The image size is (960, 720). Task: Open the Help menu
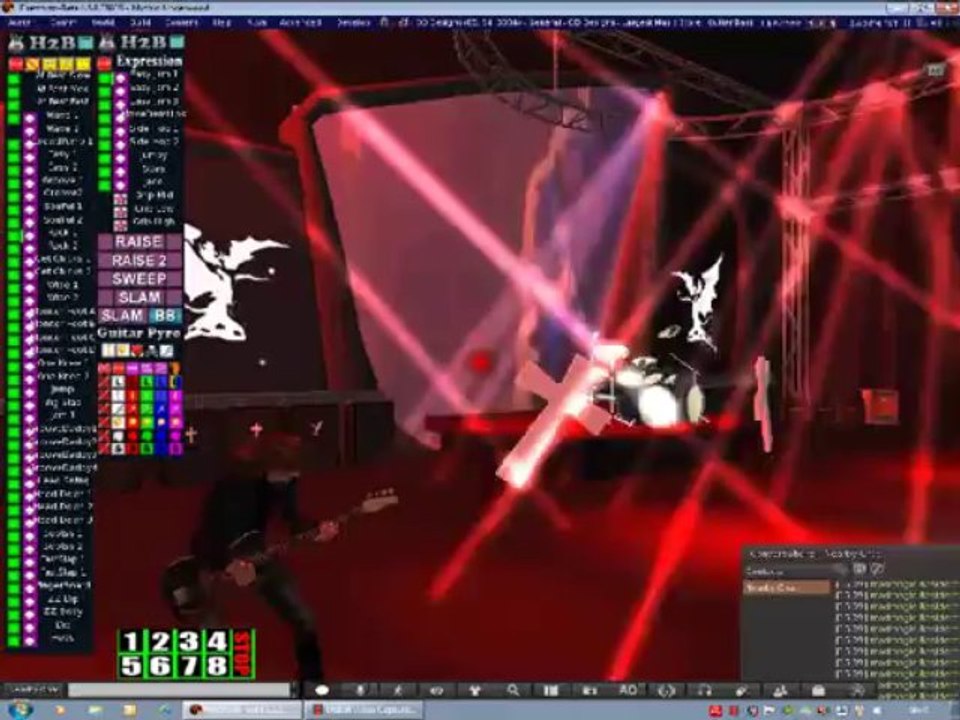[222, 23]
